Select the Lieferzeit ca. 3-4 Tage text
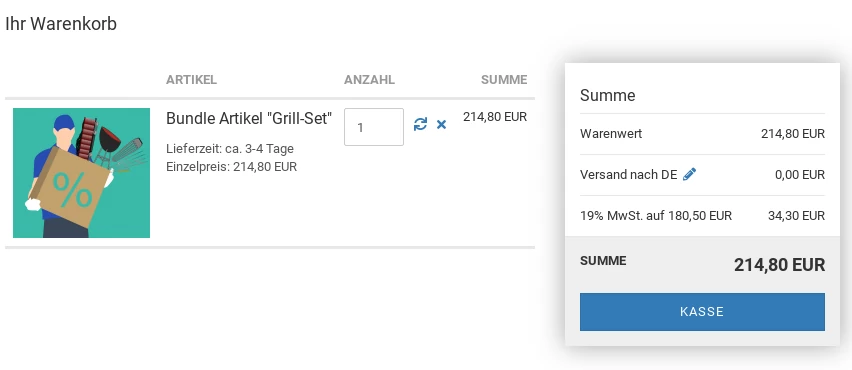Screen dimensions: 852x370 point(230,149)
